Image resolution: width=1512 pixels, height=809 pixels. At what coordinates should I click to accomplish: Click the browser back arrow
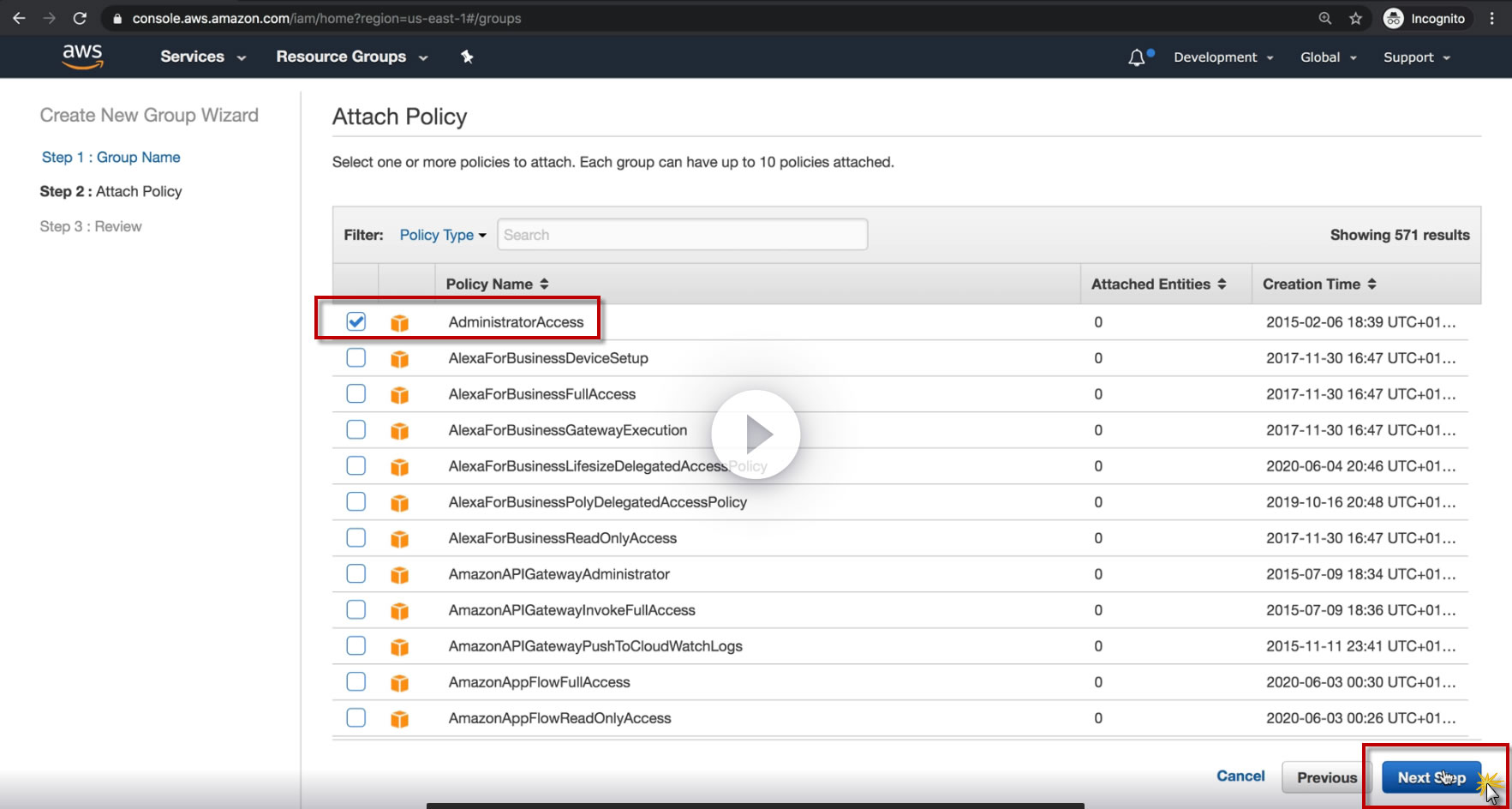19,18
